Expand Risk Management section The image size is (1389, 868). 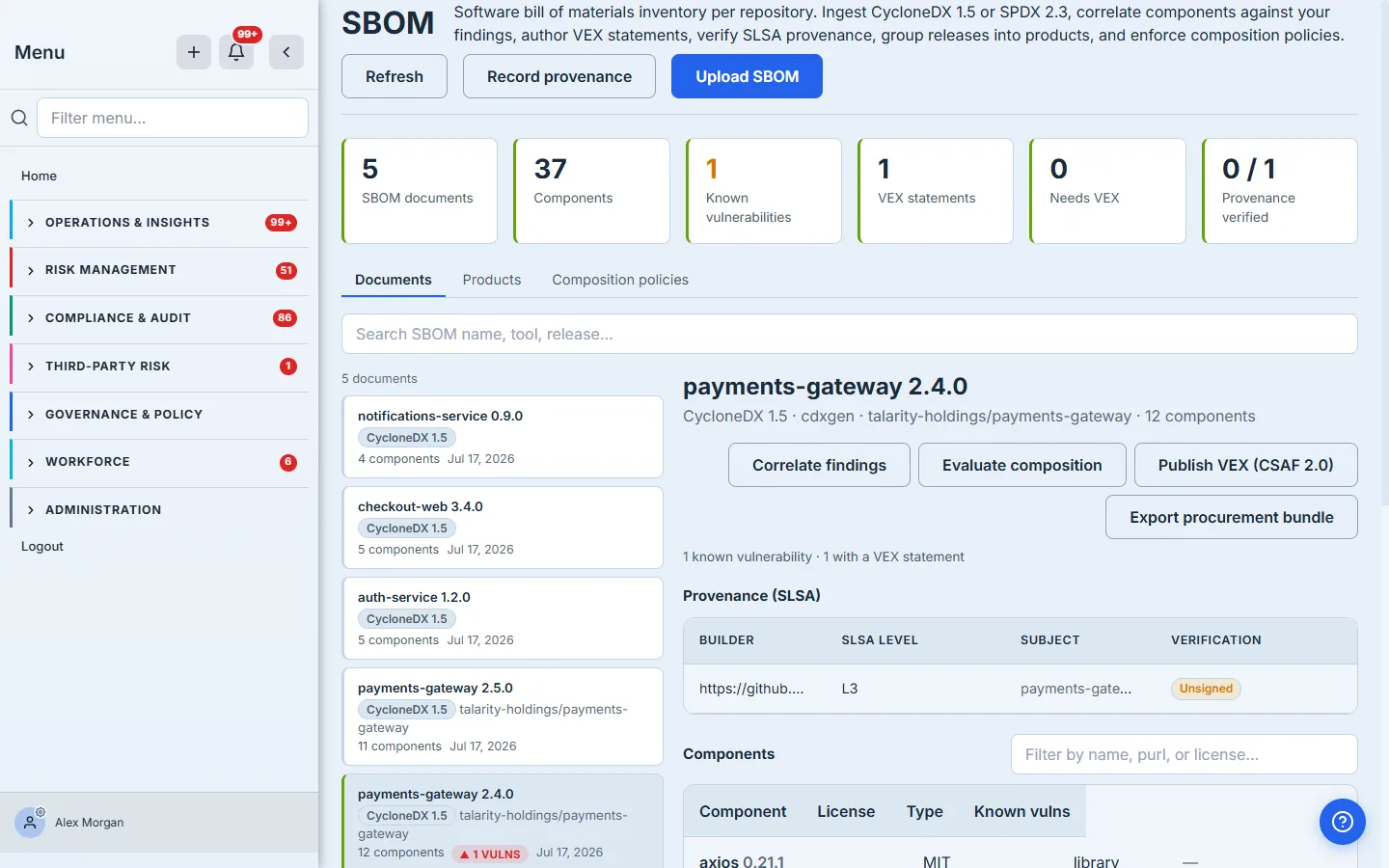159,270
